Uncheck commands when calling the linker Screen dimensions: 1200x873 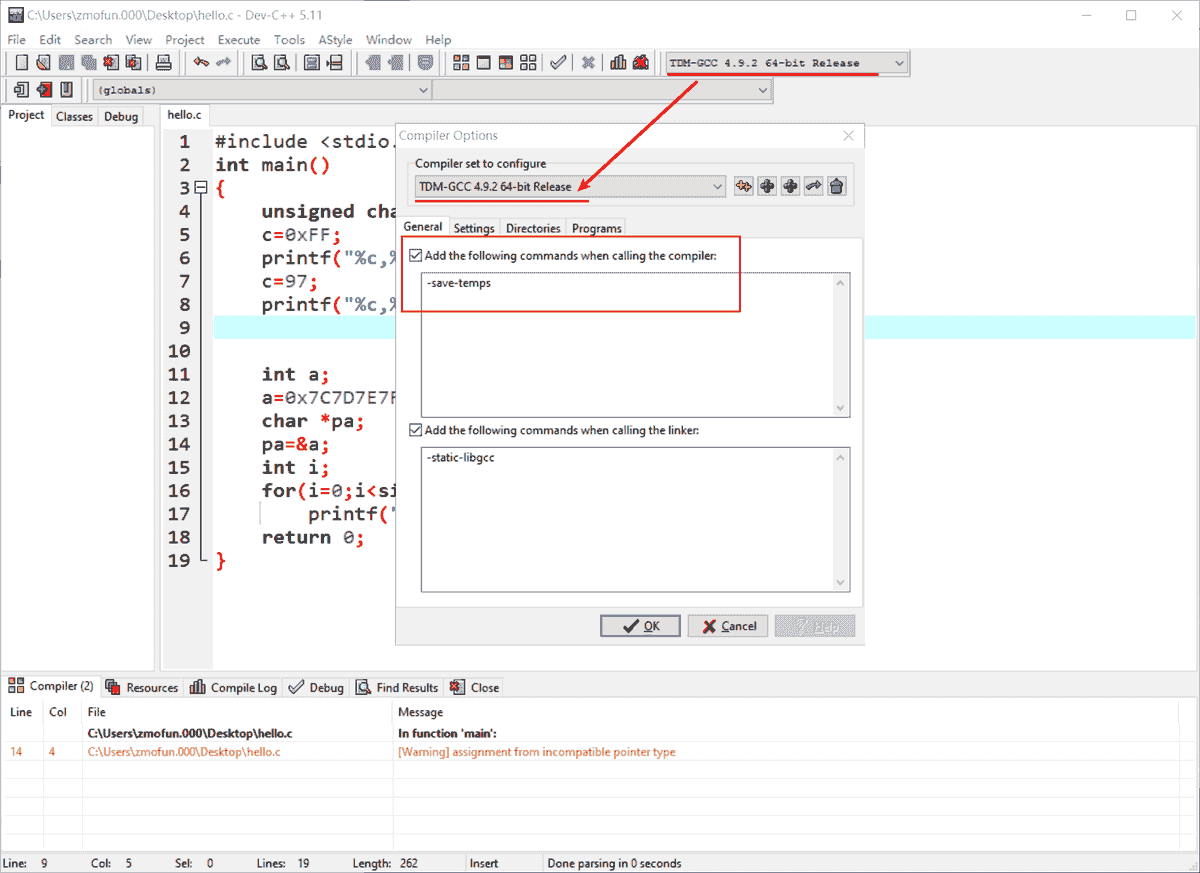tap(416, 431)
